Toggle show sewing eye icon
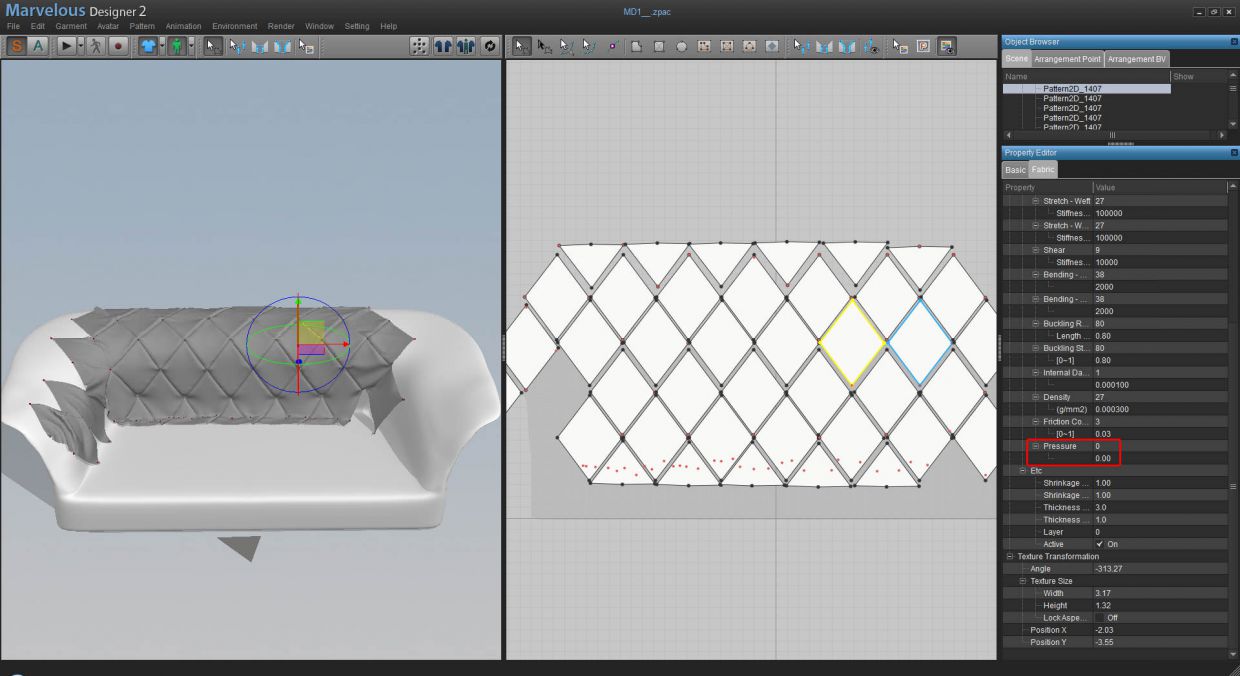 (870, 46)
